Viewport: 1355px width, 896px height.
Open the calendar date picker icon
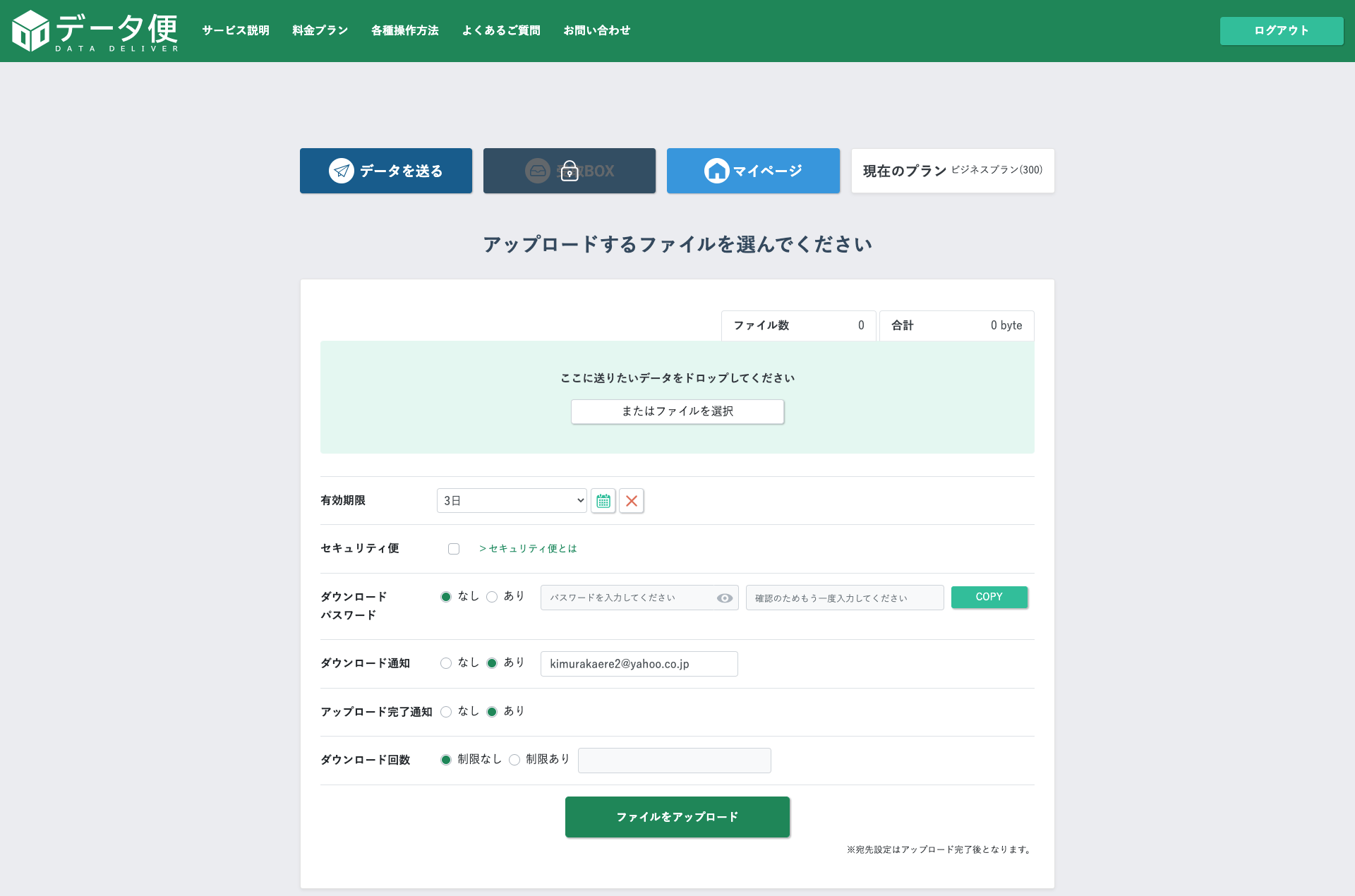pos(603,501)
